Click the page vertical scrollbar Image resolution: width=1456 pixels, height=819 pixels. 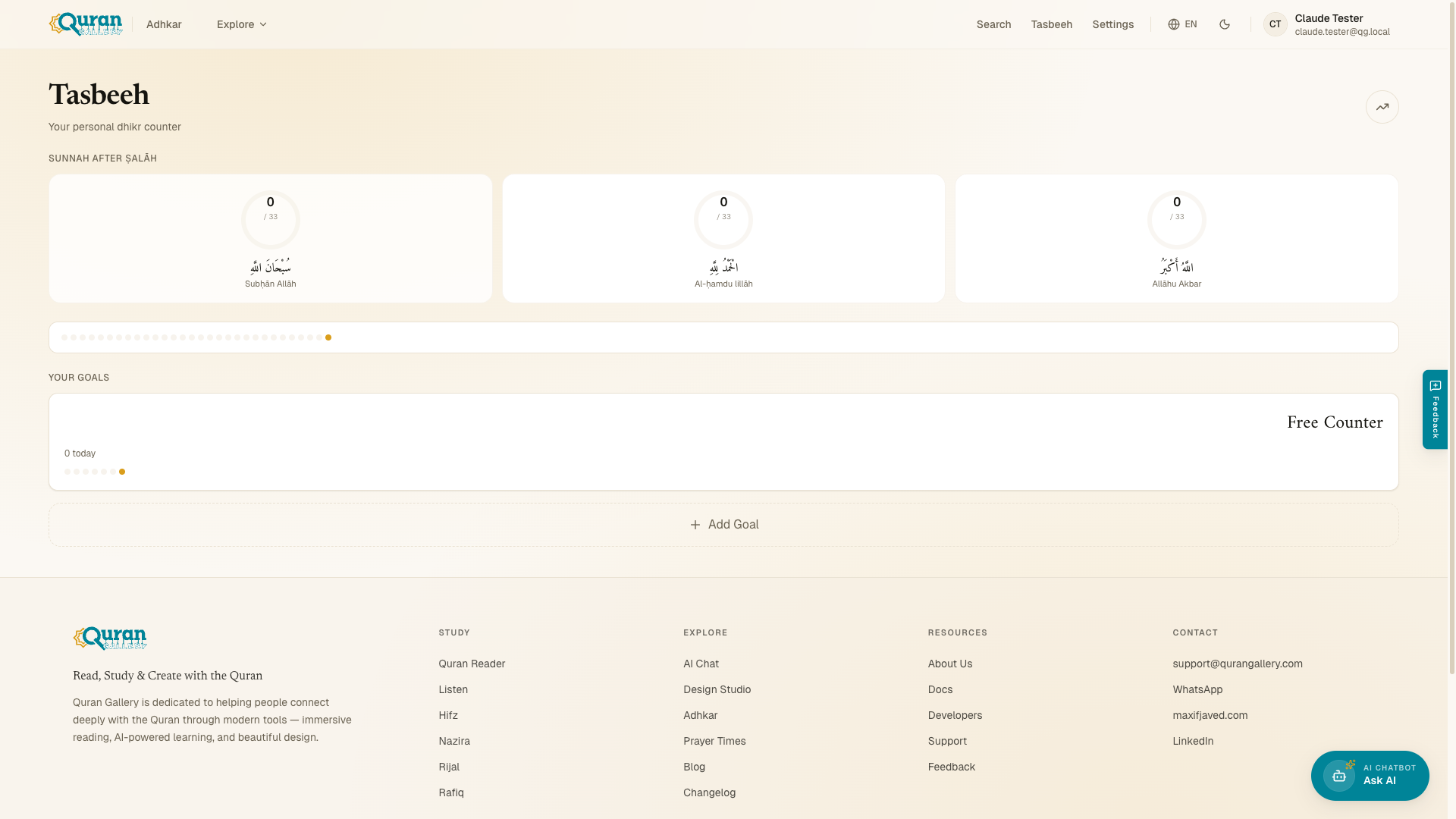coord(1451,337)
